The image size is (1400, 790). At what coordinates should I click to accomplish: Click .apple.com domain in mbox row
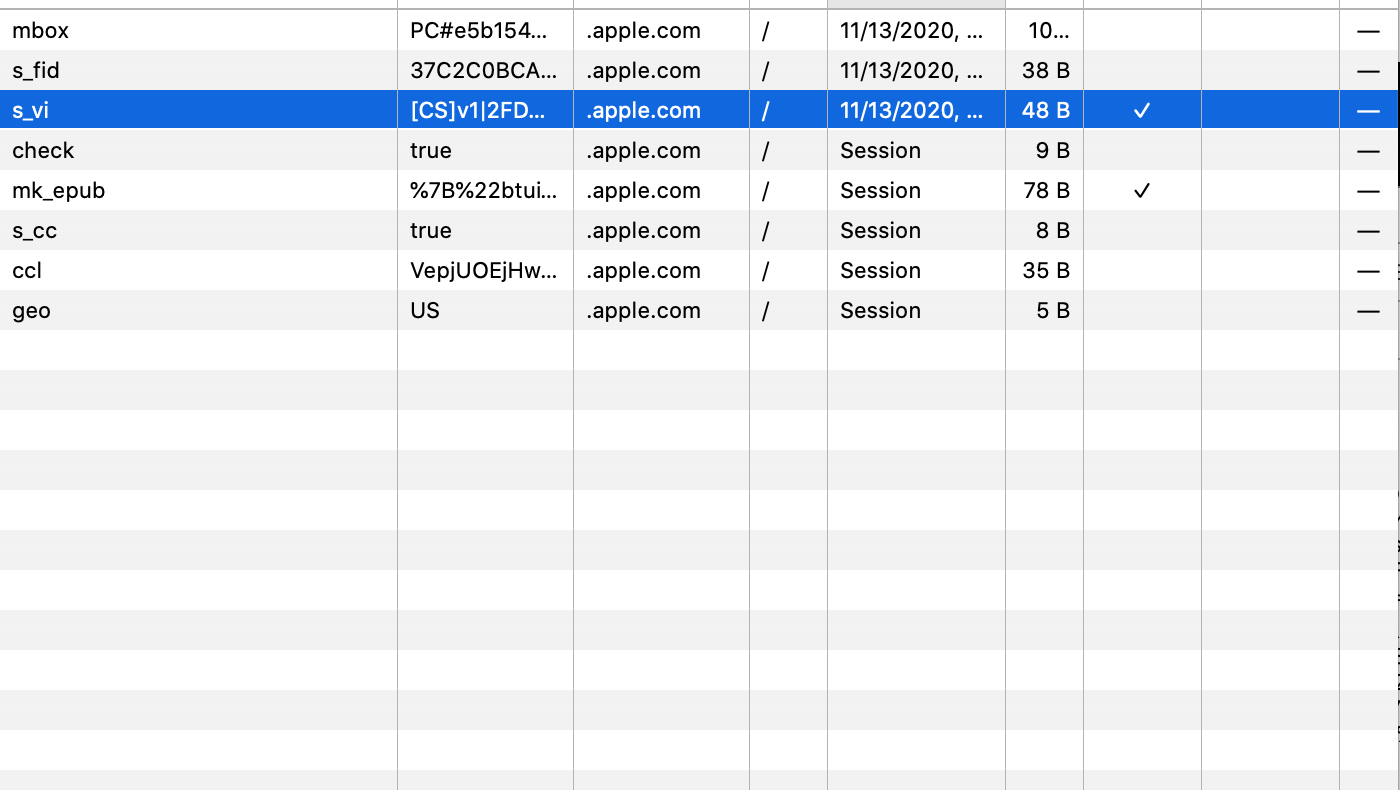click(x=643, y=31)
